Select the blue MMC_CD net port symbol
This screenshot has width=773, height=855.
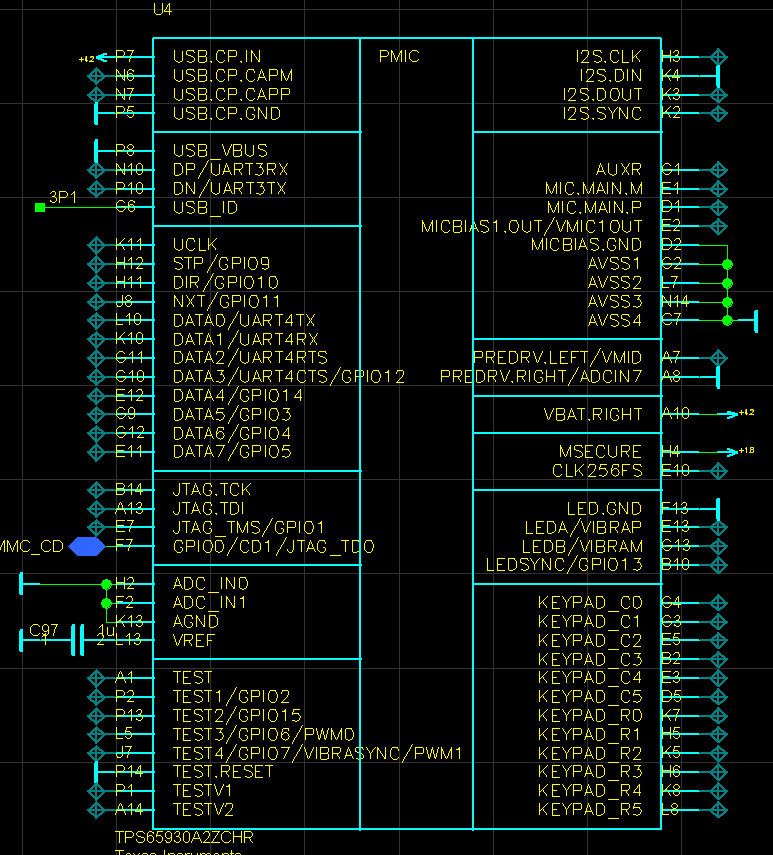coord(87,546)
